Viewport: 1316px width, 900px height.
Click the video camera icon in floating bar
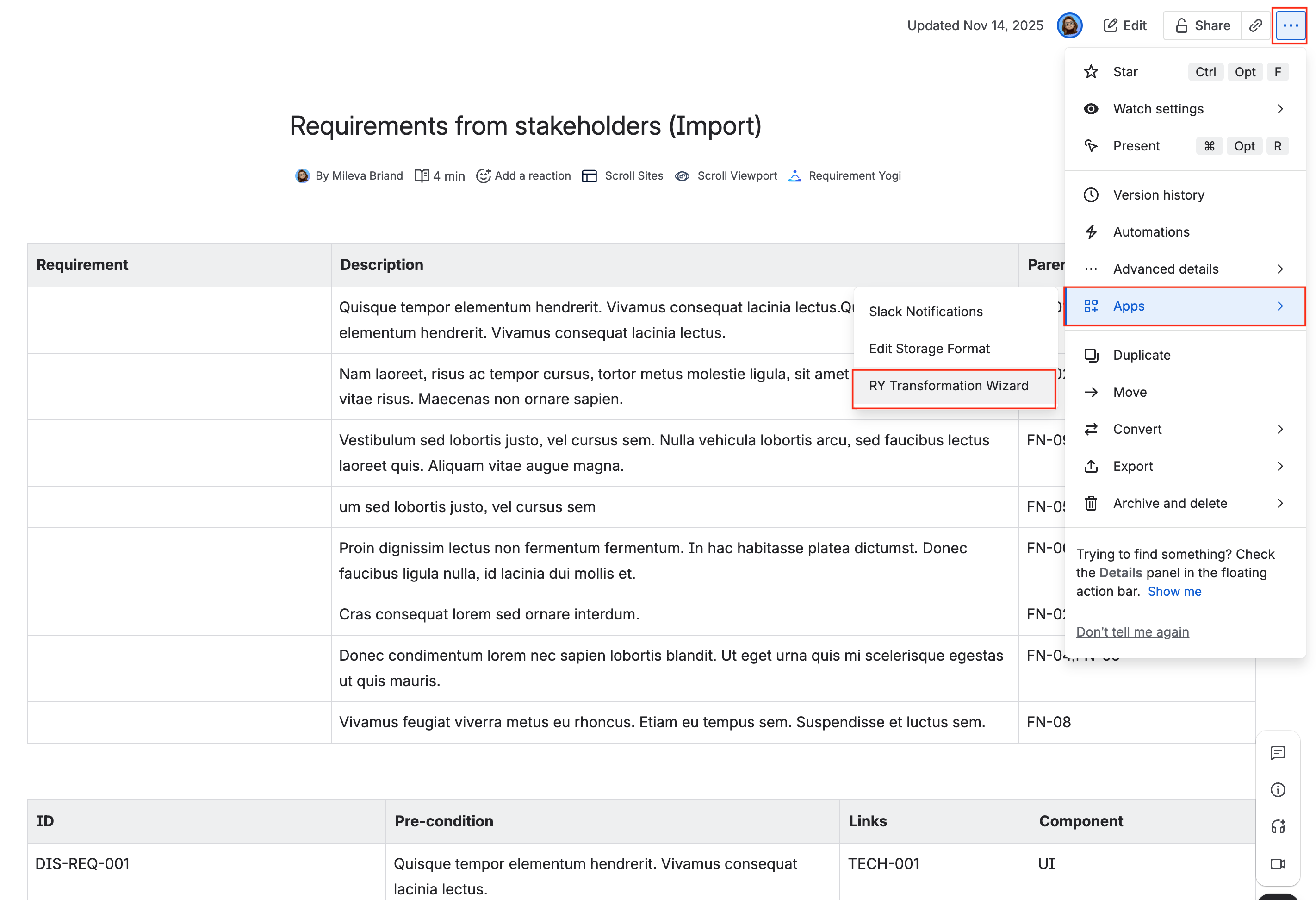(x=1278, y=863)
